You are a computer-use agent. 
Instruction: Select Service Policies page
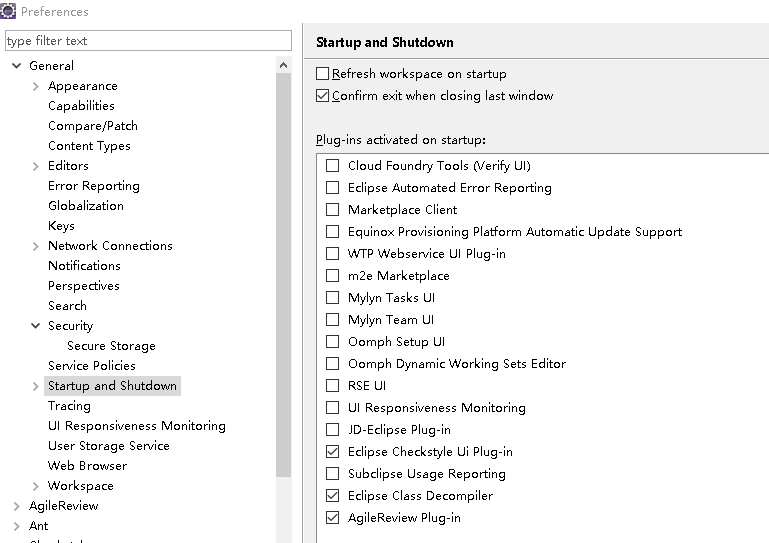(92, 366)
